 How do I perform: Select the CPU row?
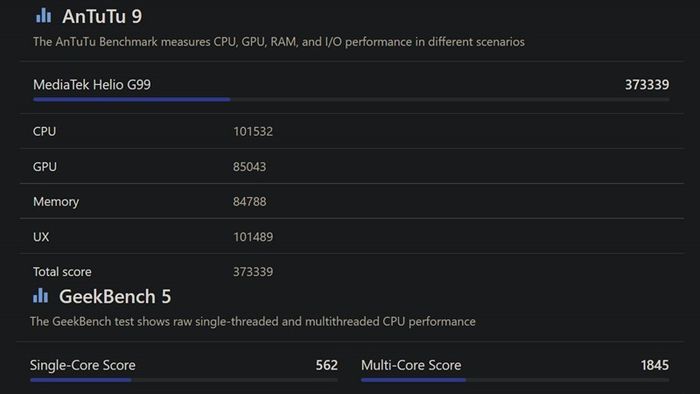[352, 131]
